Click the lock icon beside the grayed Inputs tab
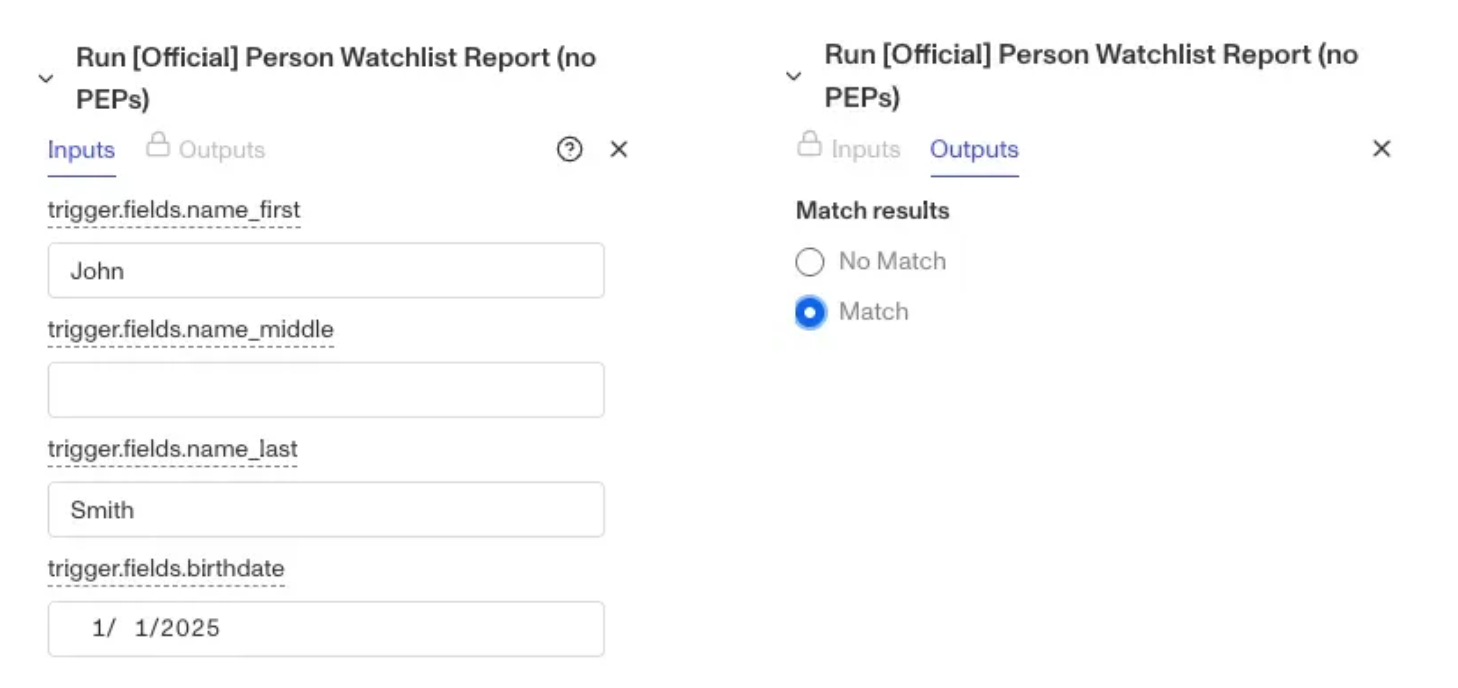 pyautogui.click(x=809, y=144)
